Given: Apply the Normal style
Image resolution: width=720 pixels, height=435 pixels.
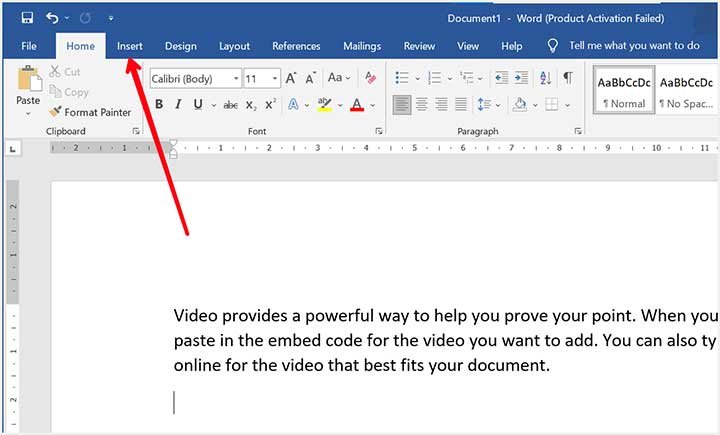Looking at the screenshot, I should [624, 90].
